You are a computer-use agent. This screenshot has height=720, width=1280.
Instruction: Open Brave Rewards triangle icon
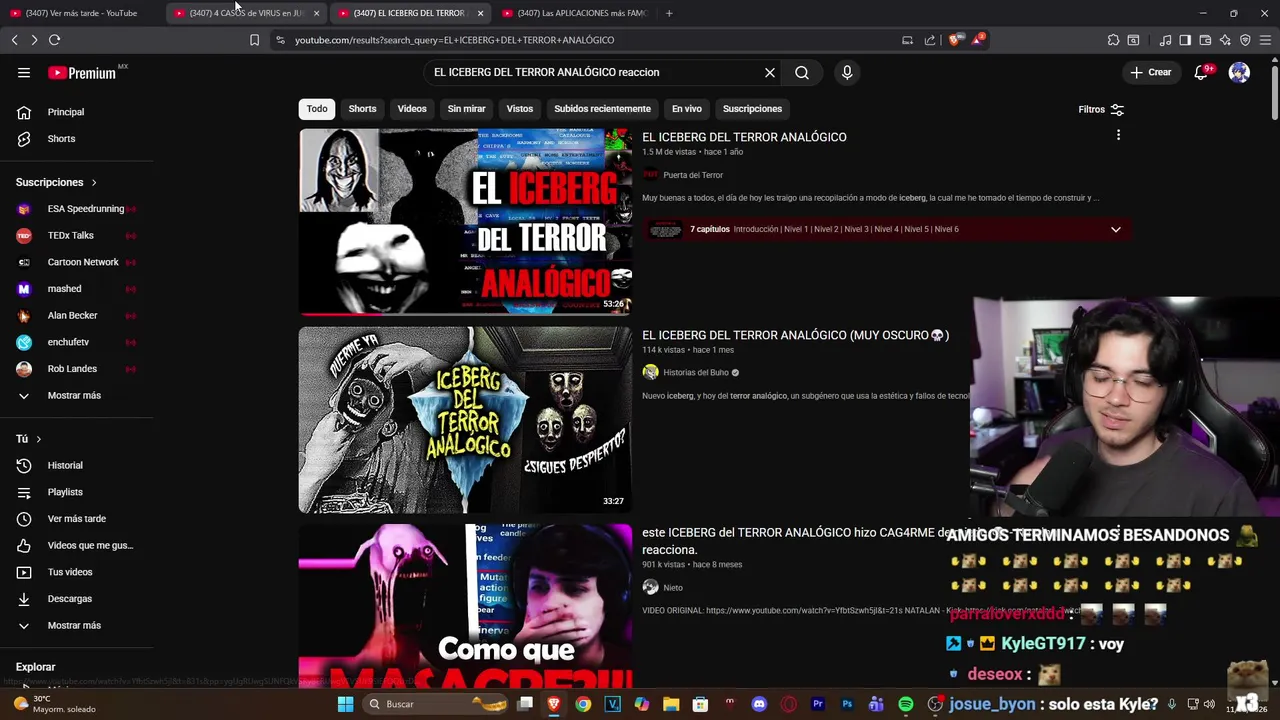coord(977,40)
